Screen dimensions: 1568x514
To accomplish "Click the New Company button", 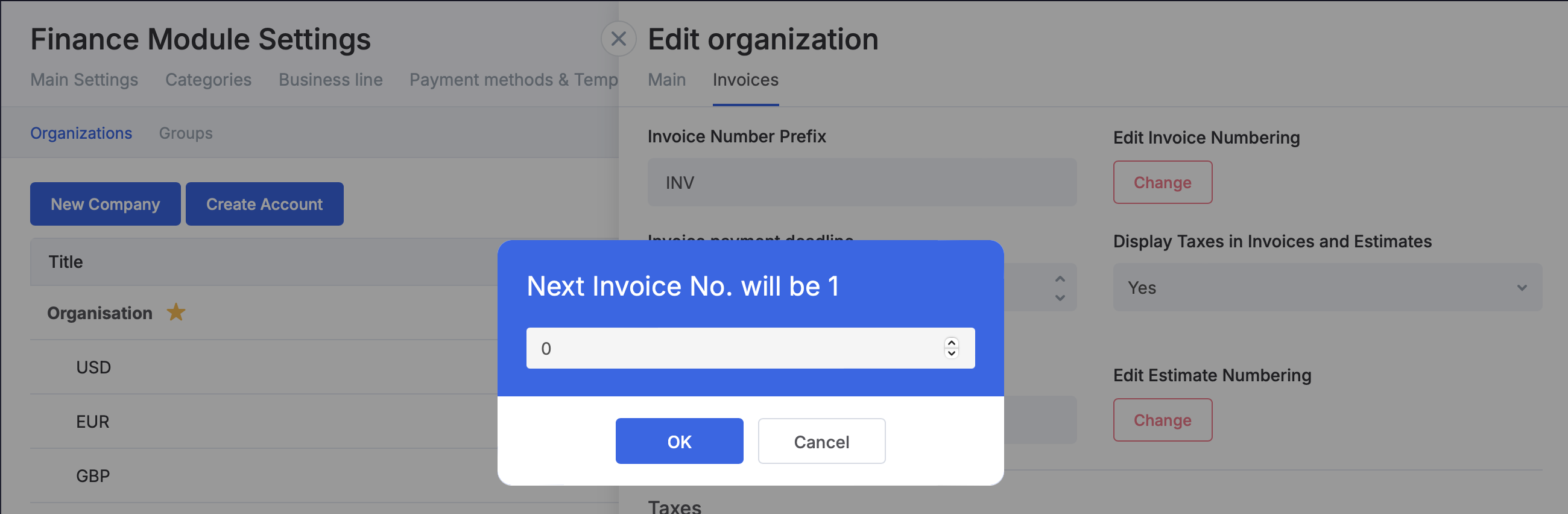I will click(106, 204).
